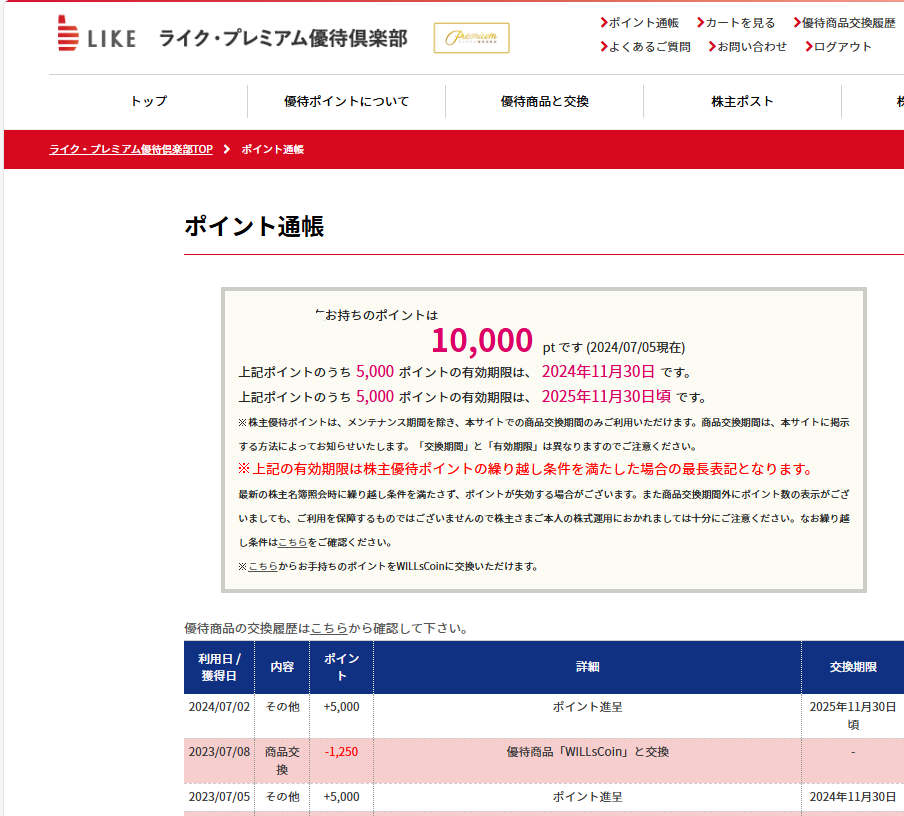Log out via ログアウト link
This screenshot has height=816, width=904.
[x=842, y=46]
